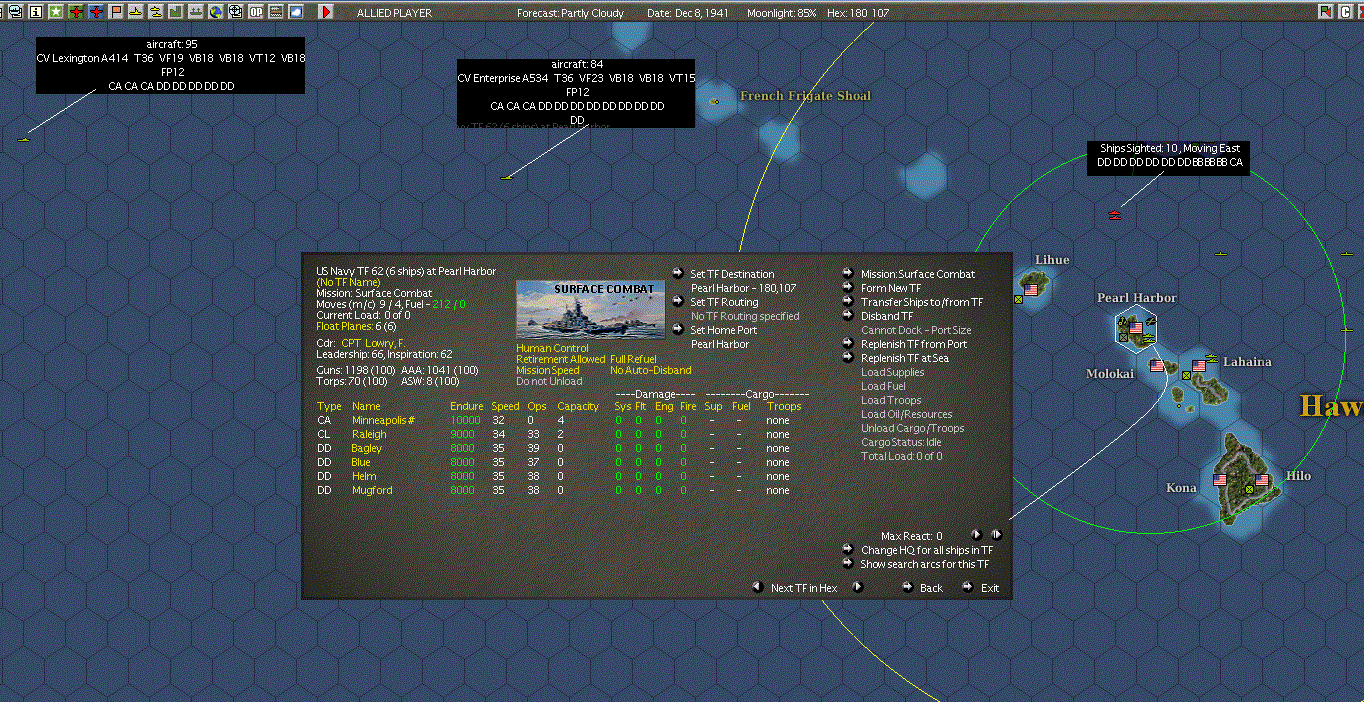The height and width of the screenshot is (702, 1364).
Task: Go to previous TF in hex arrow
Action: click(757, 587)
